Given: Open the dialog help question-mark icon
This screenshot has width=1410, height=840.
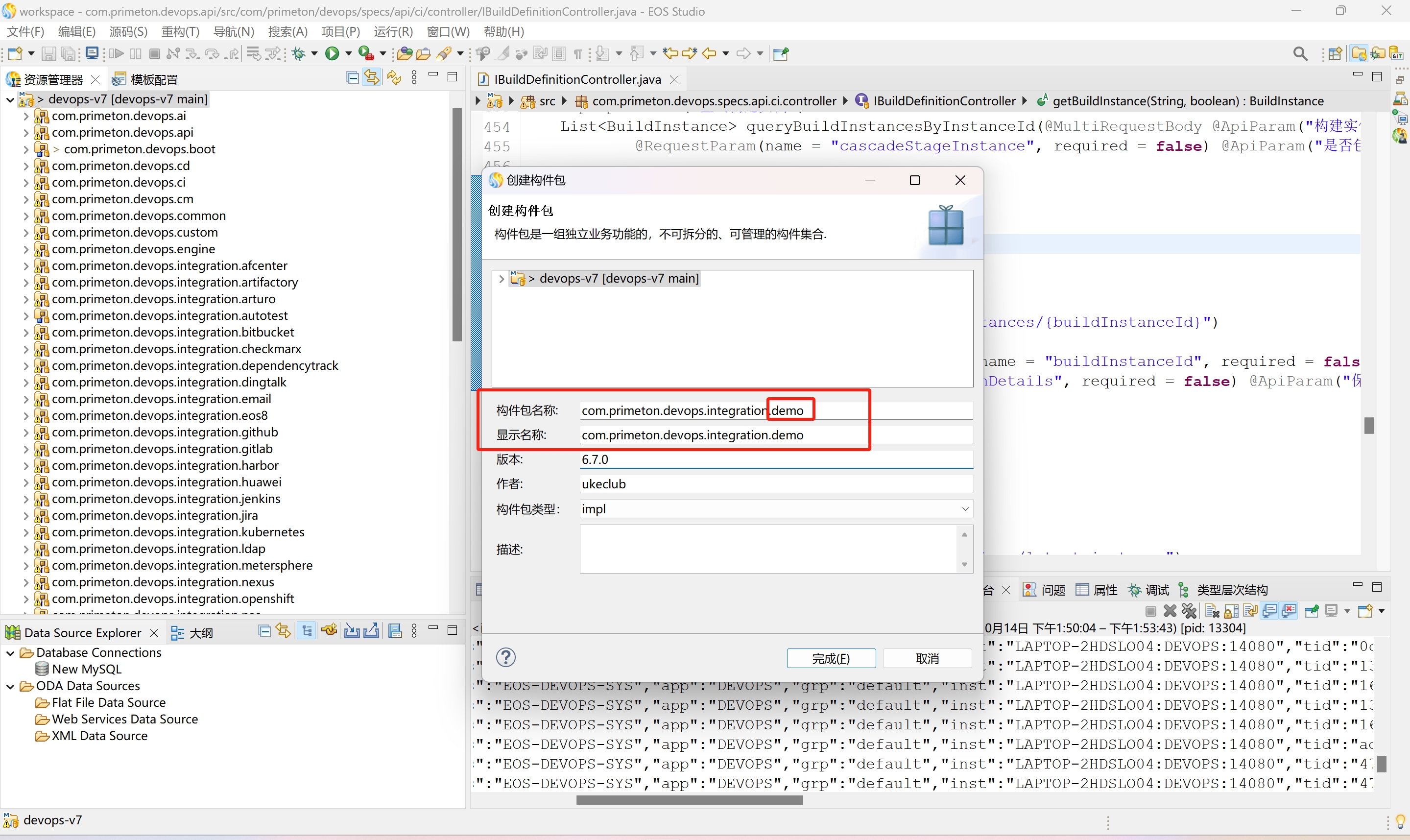Looking at the screenshot, I should tap(505, 657).
